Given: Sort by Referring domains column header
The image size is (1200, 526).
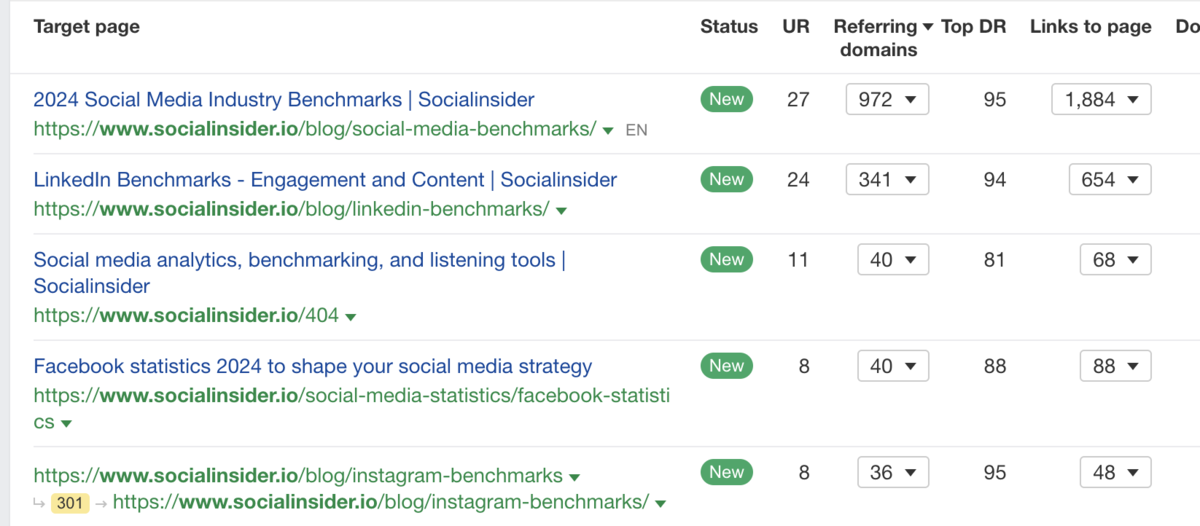Looking at the screenshot, I should pyautogui.click(x=883, y=38).
